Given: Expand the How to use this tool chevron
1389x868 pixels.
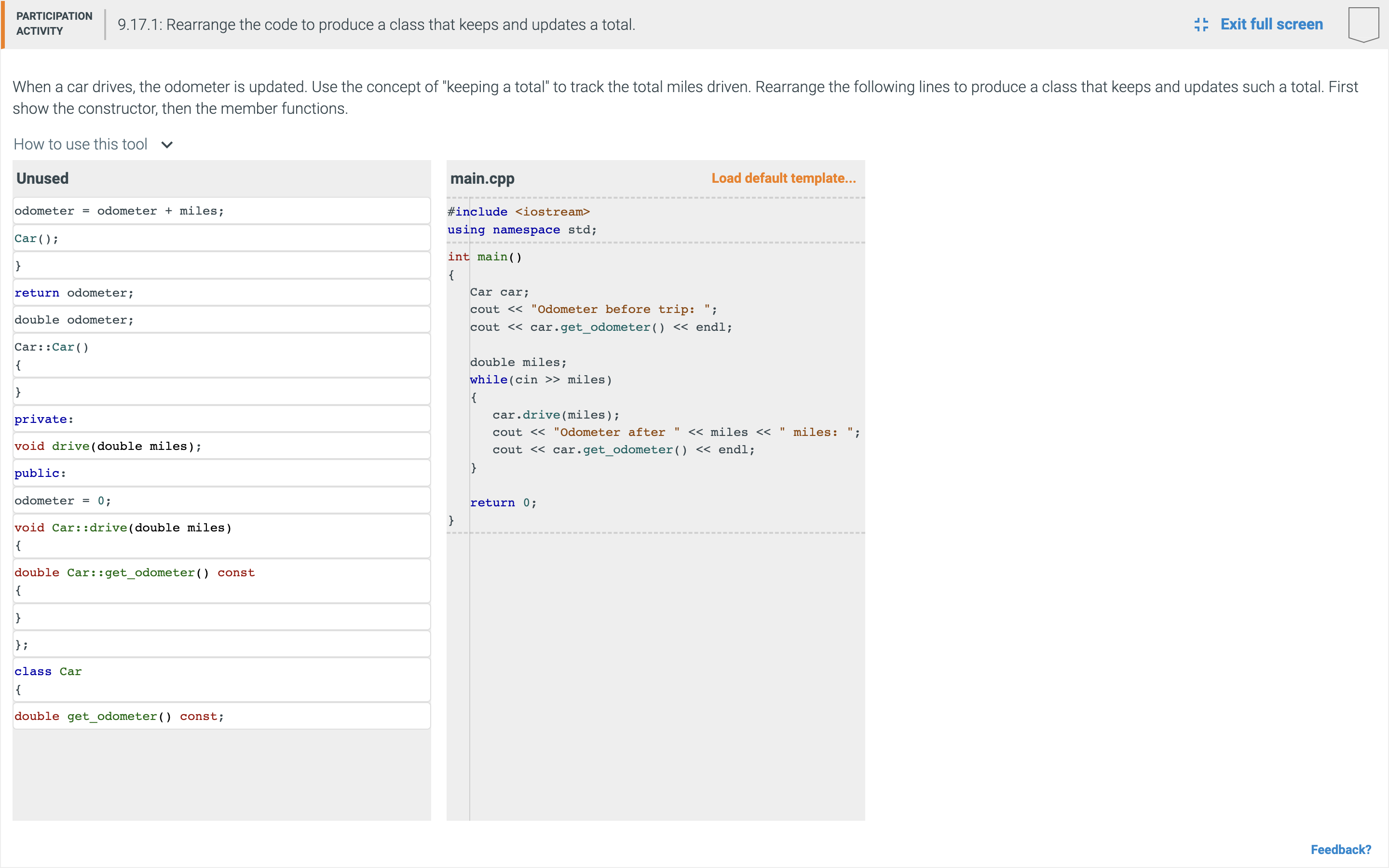Looking at the screenshot, I should pyautogui.click(x=167, y=145).
